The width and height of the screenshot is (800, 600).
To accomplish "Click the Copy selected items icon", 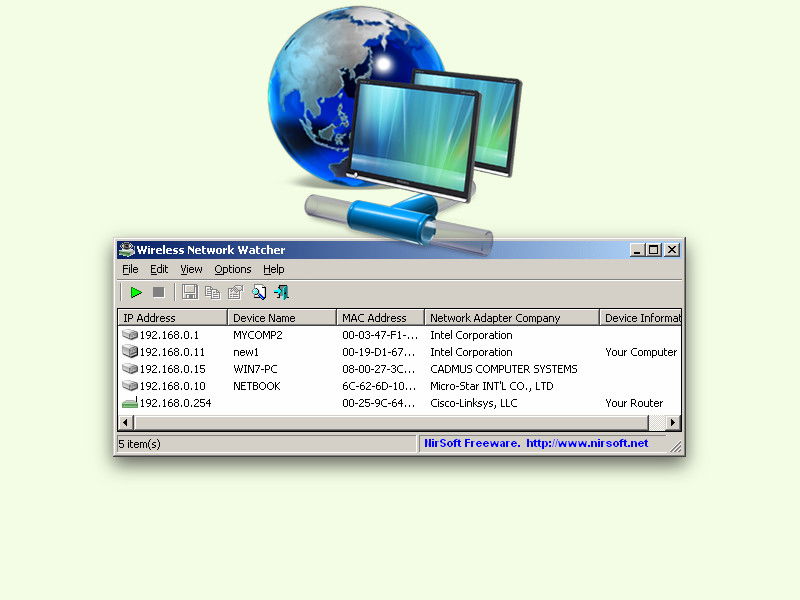I will 212,292.
